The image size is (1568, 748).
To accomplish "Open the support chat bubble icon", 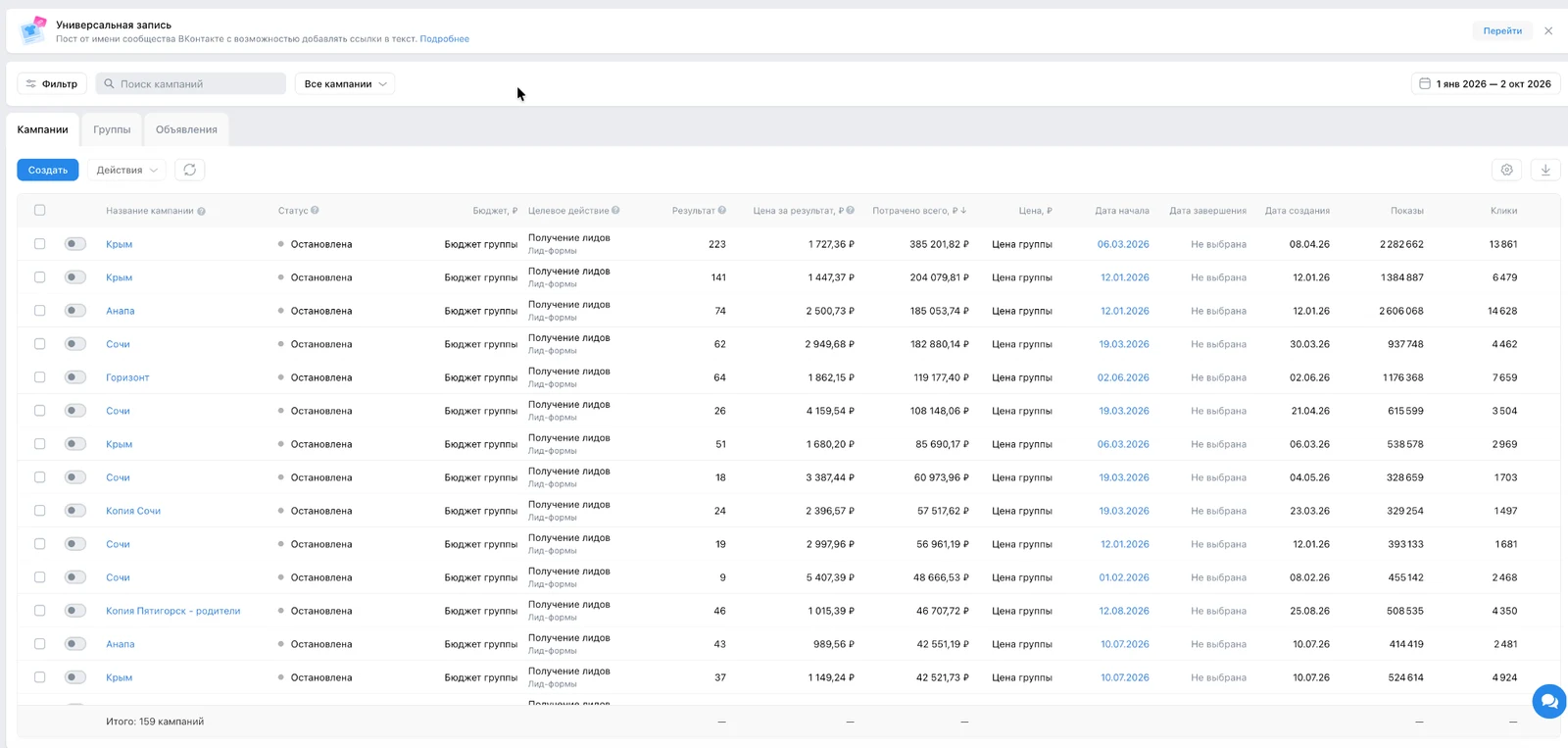I will point(1549,701).
